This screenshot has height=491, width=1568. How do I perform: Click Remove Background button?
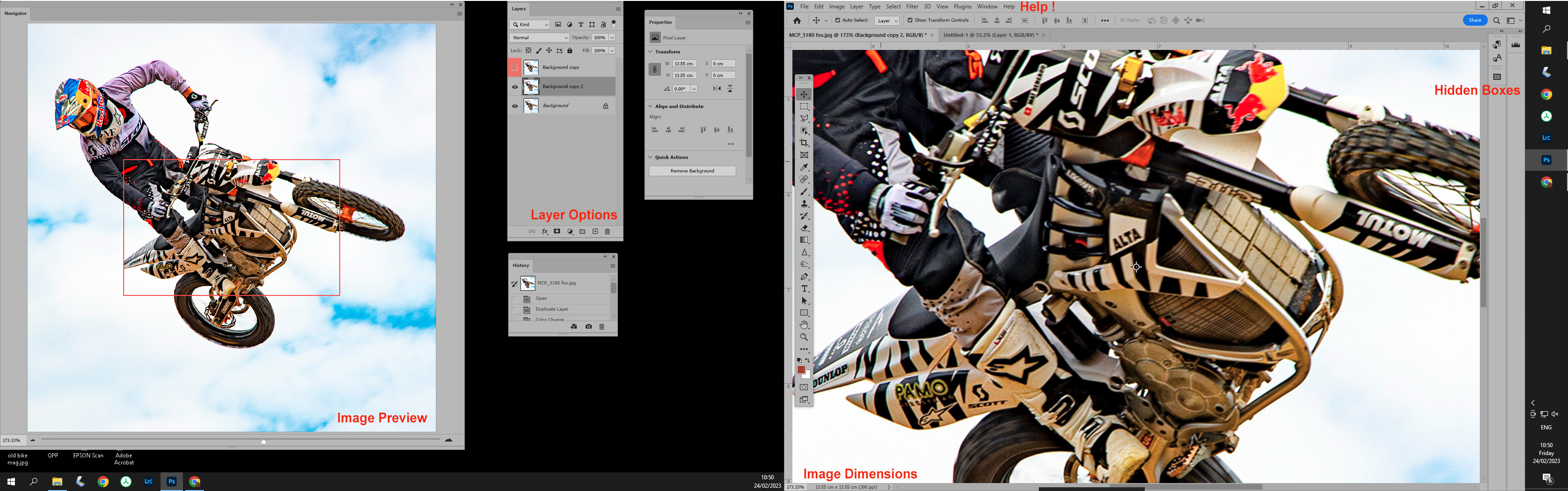coord(692,171)
